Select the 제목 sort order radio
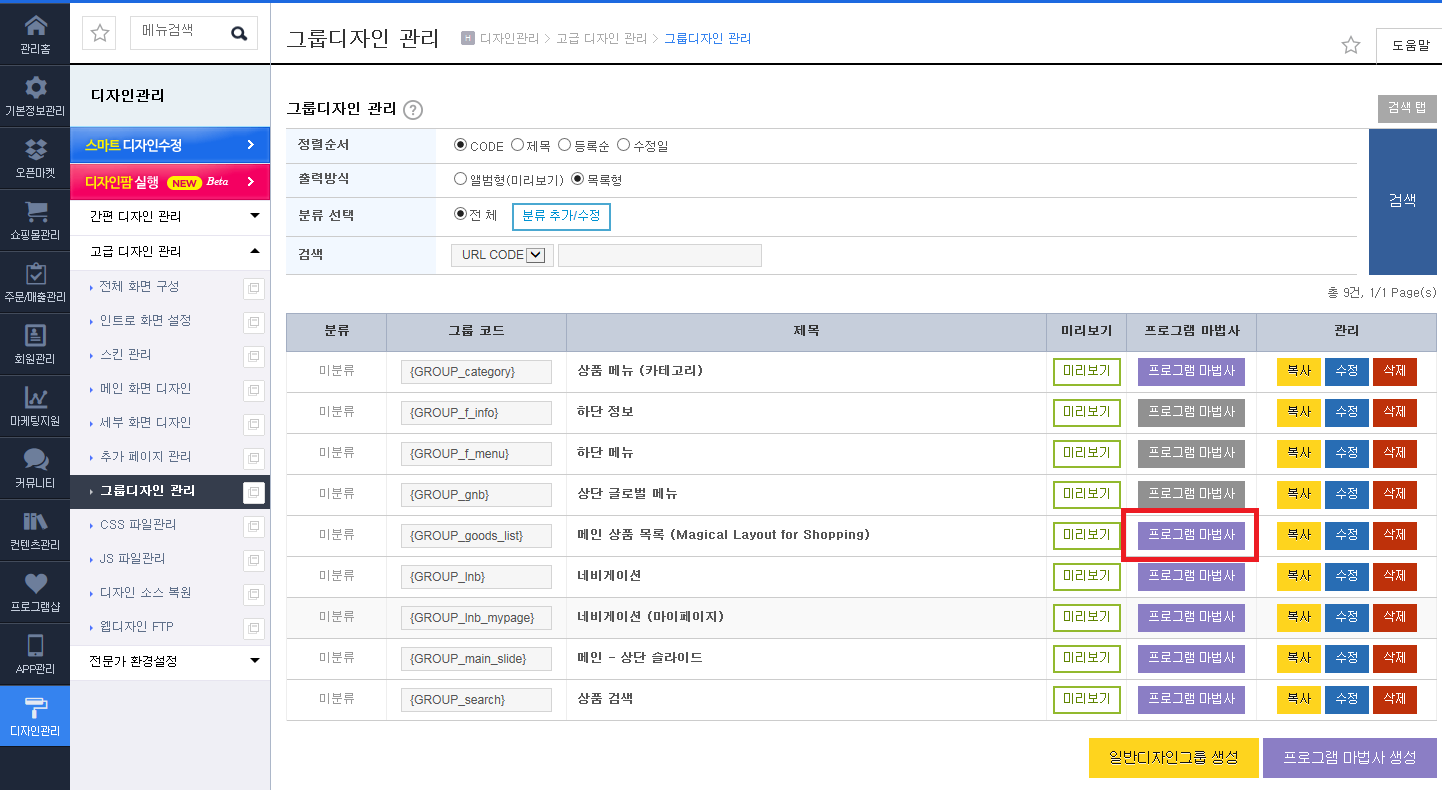Viewport: 1442px width, 790px height. click(x=517, y=145)
